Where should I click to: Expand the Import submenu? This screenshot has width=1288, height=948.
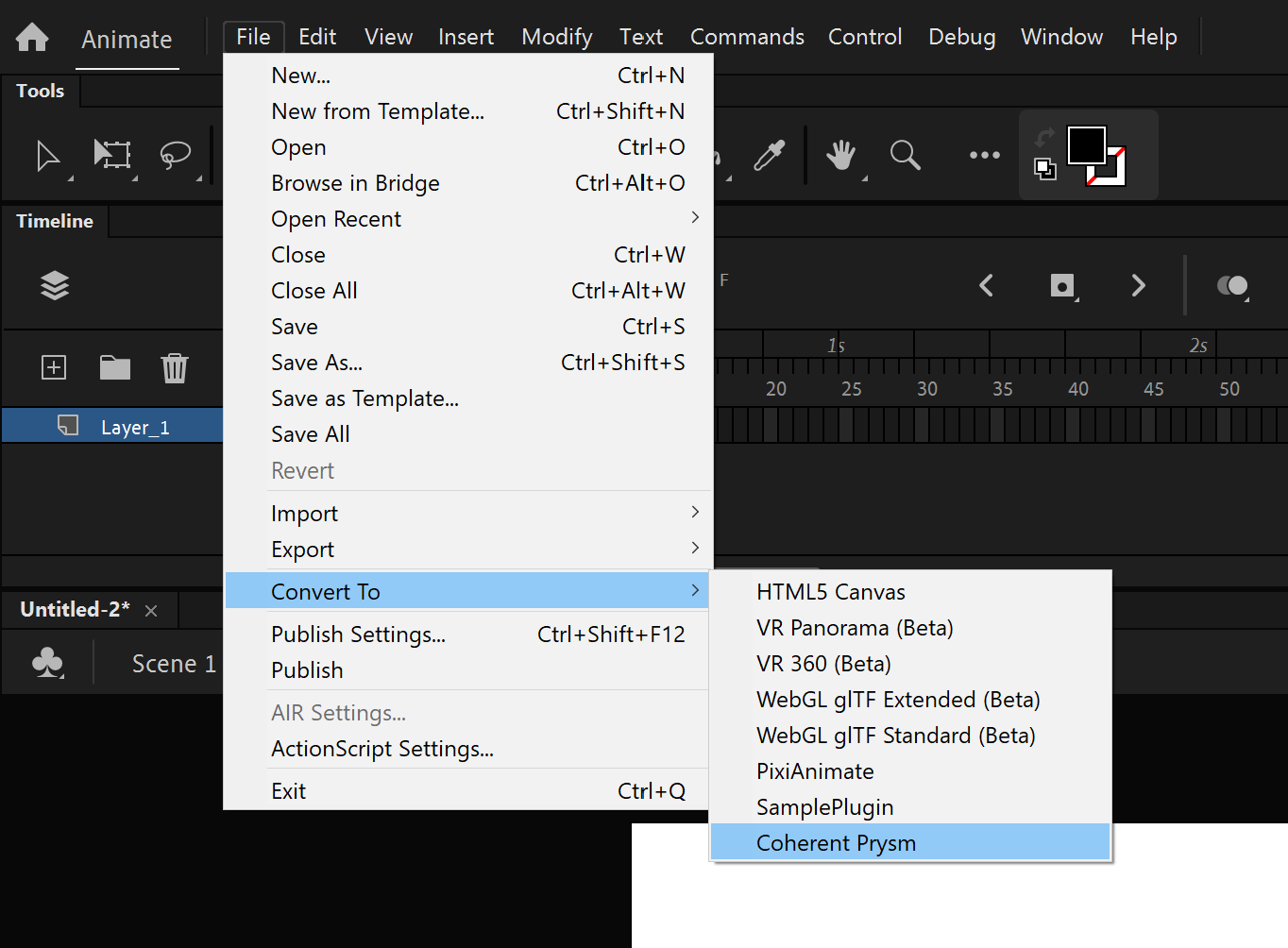467,514
